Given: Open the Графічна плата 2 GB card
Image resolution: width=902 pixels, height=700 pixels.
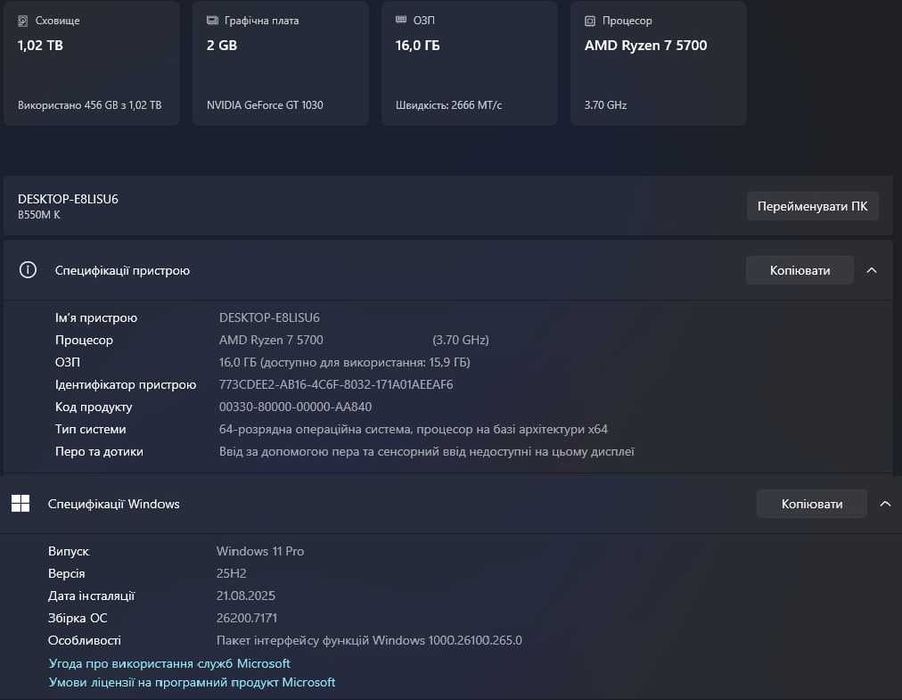Looking at the screenshot, I should (x=281, y=63).
